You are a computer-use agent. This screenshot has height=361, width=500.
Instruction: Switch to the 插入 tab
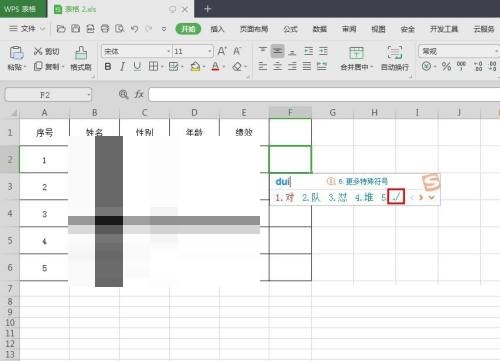[x=217, y=29]
